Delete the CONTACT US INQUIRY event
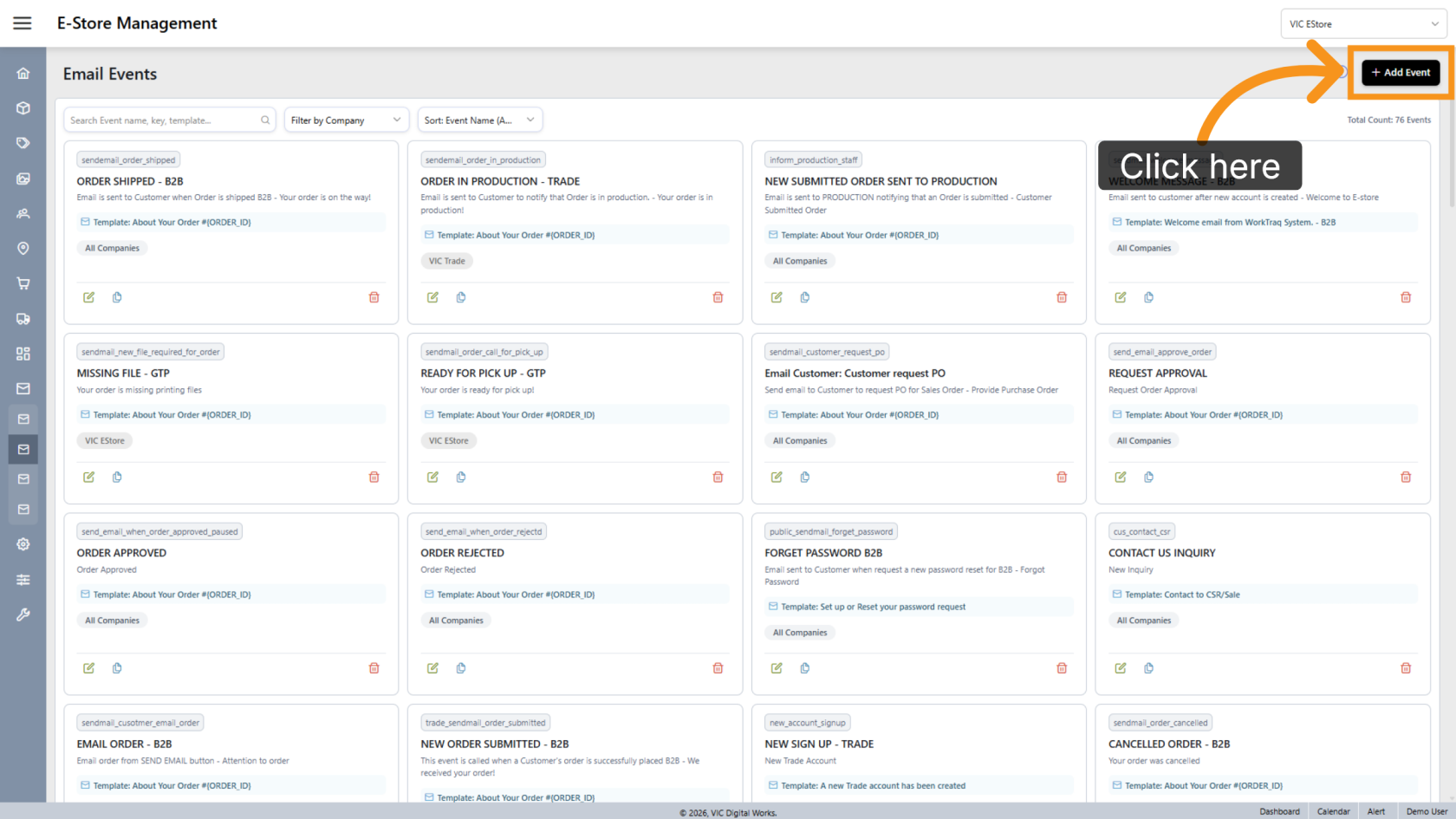 (x=1406, y=668)
